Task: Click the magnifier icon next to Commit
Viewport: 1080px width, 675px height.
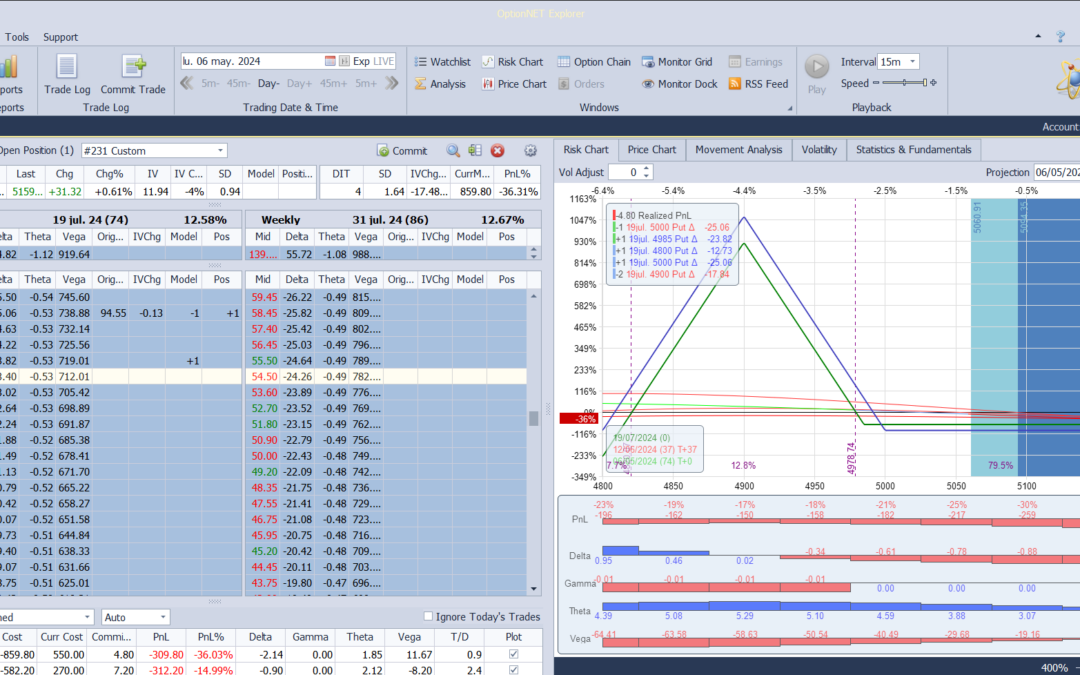Action: coord(453,151)
